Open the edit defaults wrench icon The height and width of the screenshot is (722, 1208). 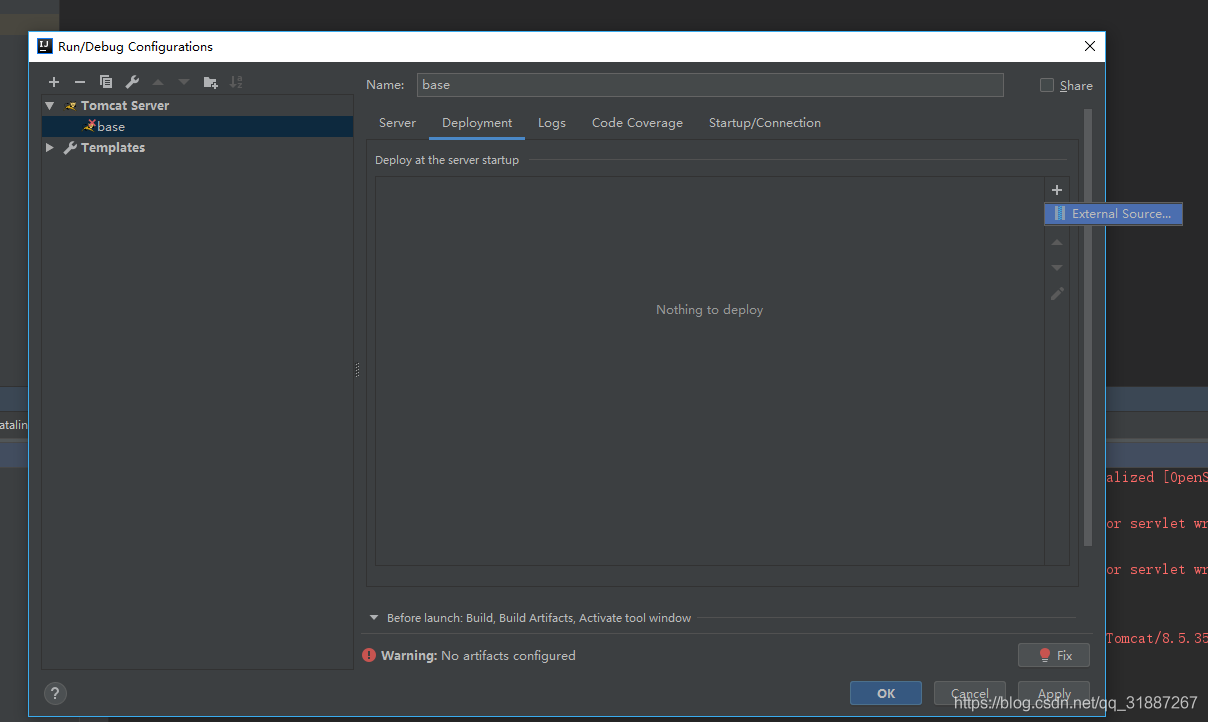pyautogui.click(x=132, y=82)
